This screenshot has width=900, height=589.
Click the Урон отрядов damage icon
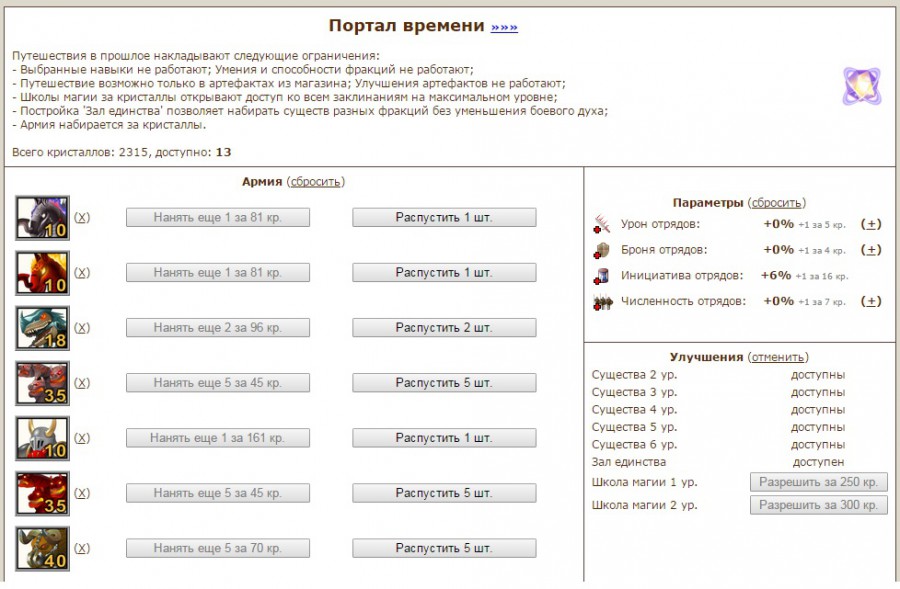click(601, 224)
